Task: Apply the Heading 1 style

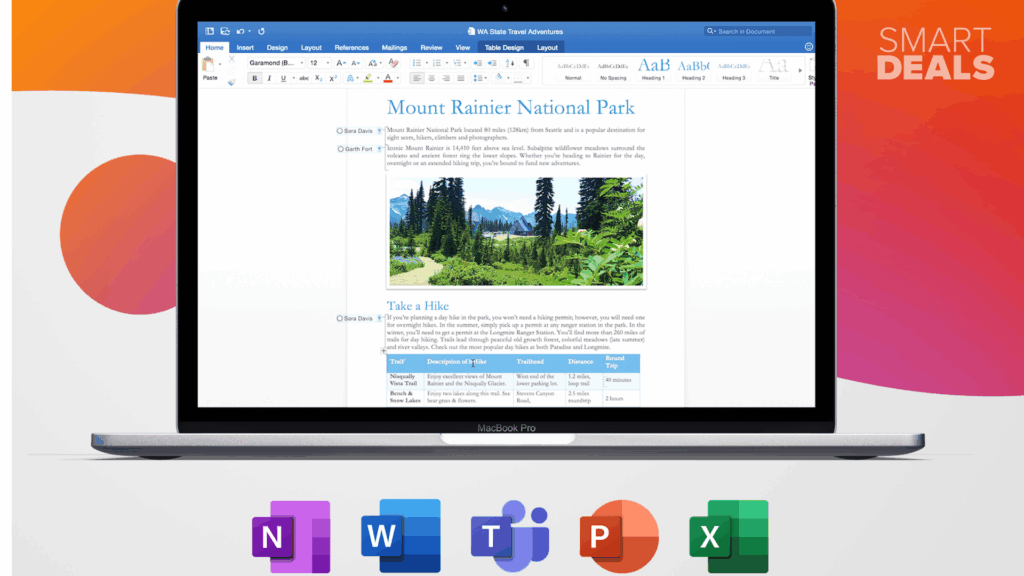Action: [x=653, y=69]
